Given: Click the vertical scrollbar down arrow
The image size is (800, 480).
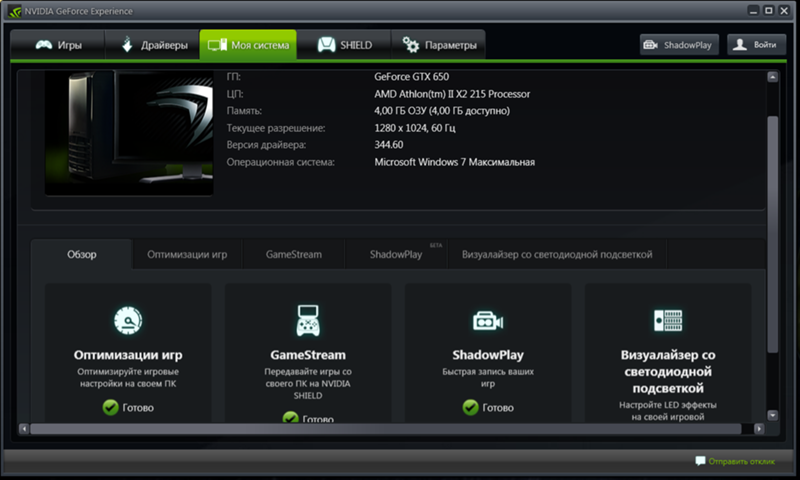Looking at the screenshot, I should (772, 415).
